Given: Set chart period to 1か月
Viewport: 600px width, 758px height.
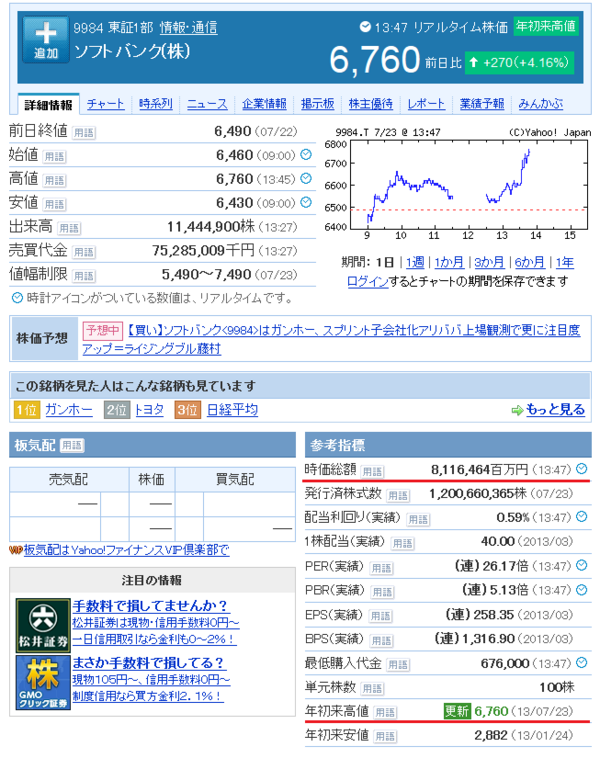Looking at the screenshot, I should 449,262.
